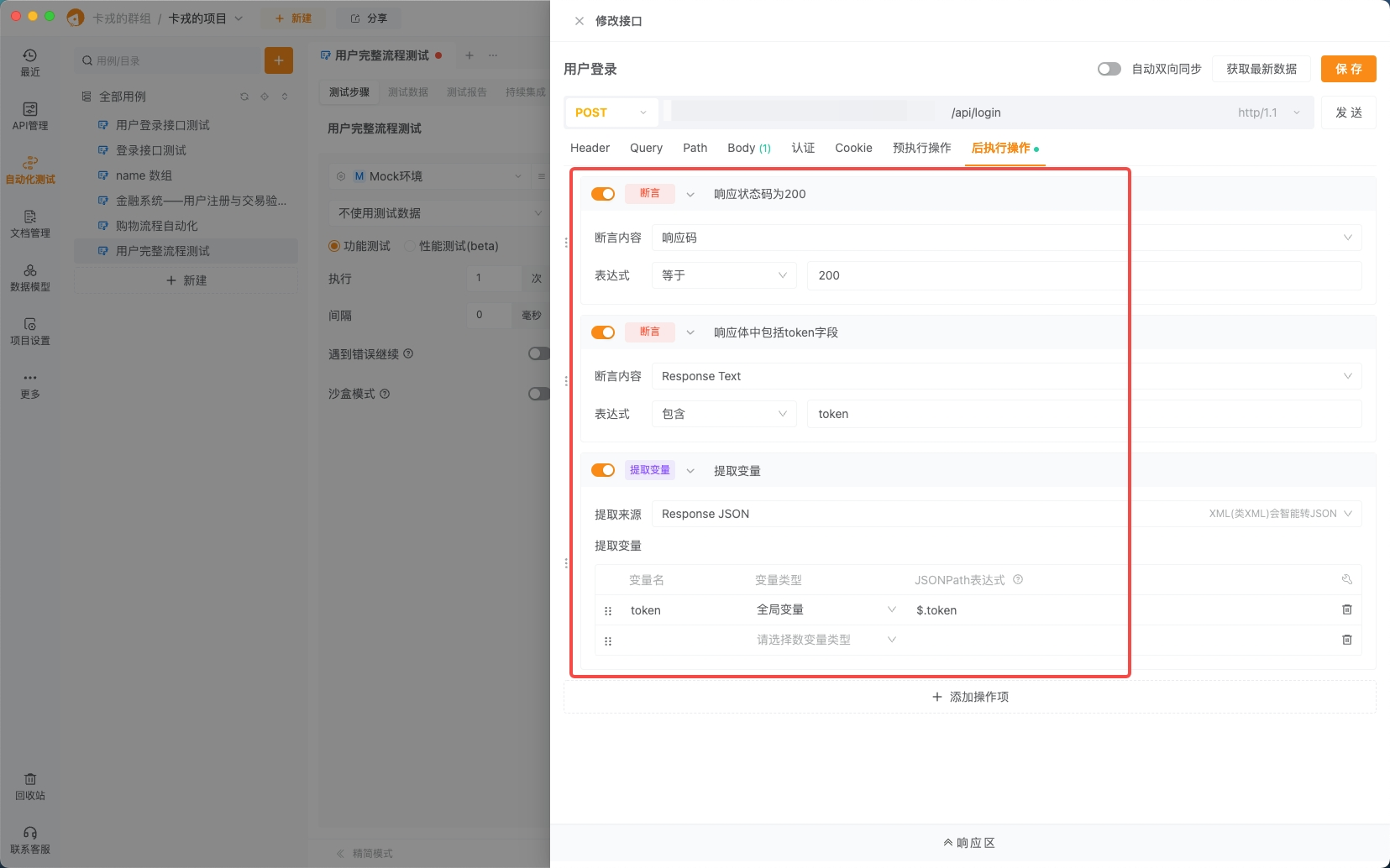Switch to the Header tab
Viewport: 1390px width, 868px height.
590,148
